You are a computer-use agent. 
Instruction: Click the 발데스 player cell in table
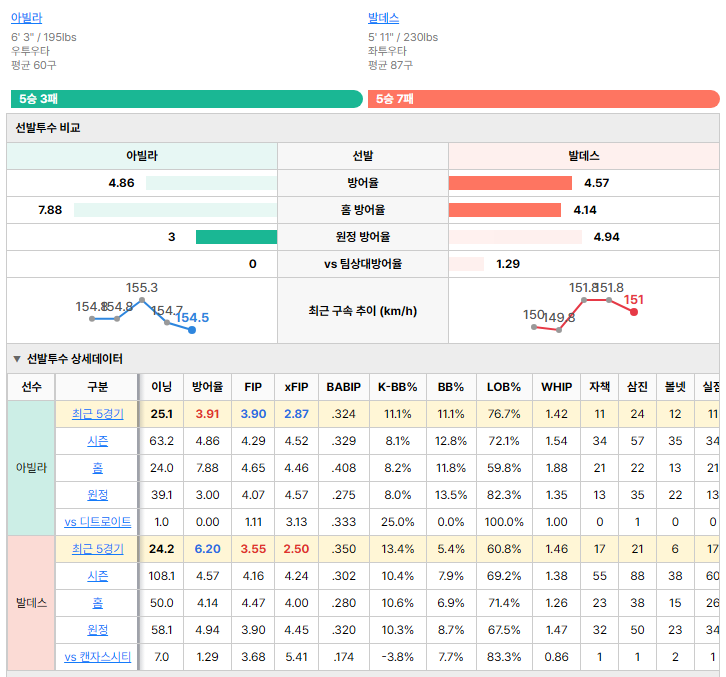click(31, 603)
